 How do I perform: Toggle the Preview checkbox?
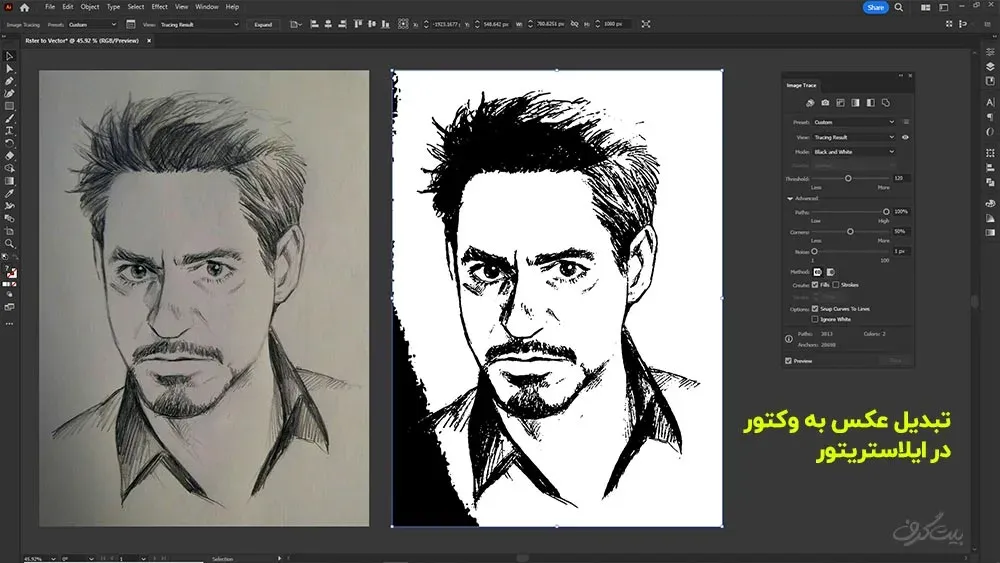[788, 361]
